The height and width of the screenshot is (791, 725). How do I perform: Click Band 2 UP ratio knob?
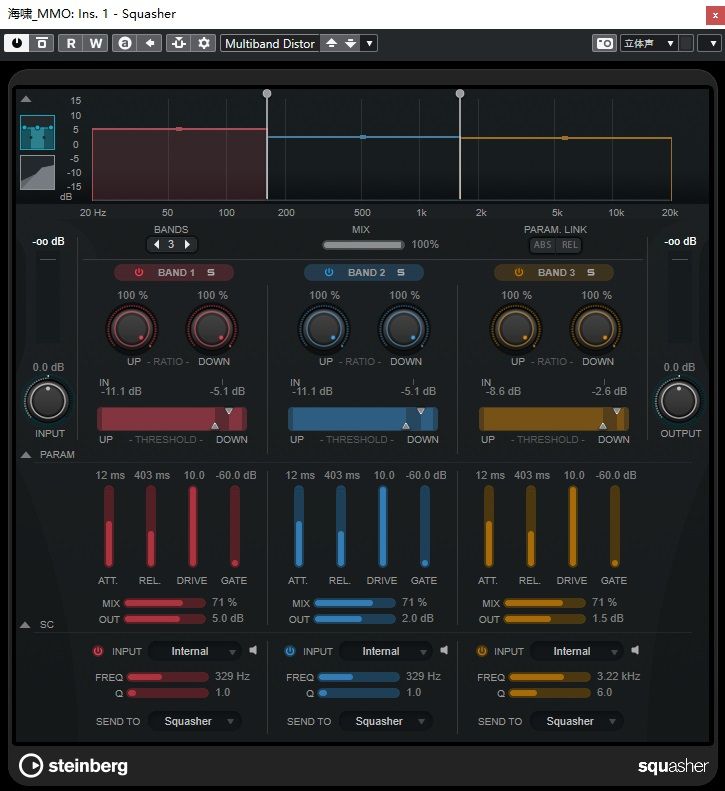tap(323, 329)
